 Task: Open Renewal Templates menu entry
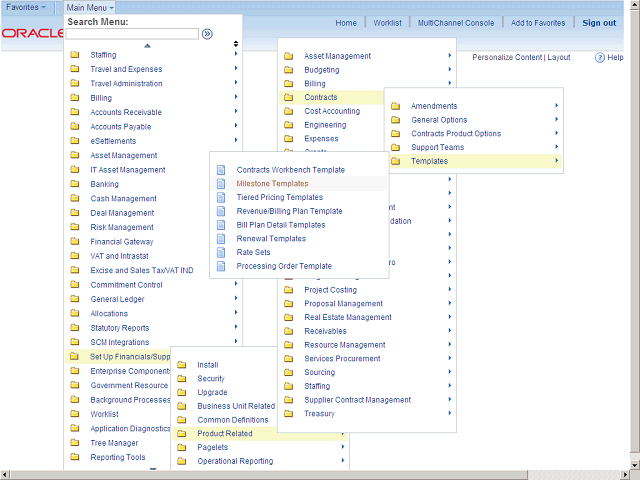[271, 239]
